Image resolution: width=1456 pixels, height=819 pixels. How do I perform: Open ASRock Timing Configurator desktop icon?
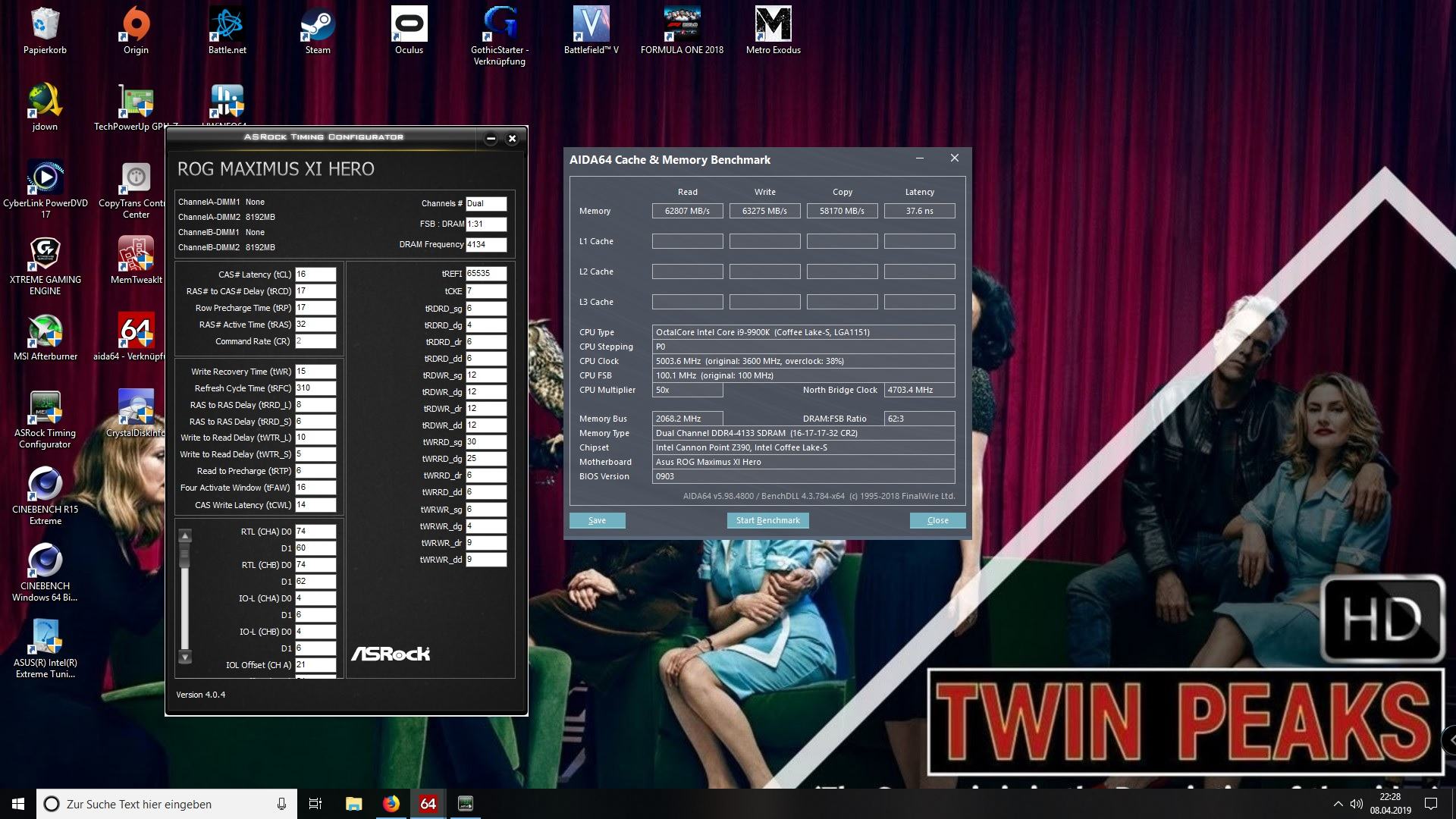[x=45, y=419]
